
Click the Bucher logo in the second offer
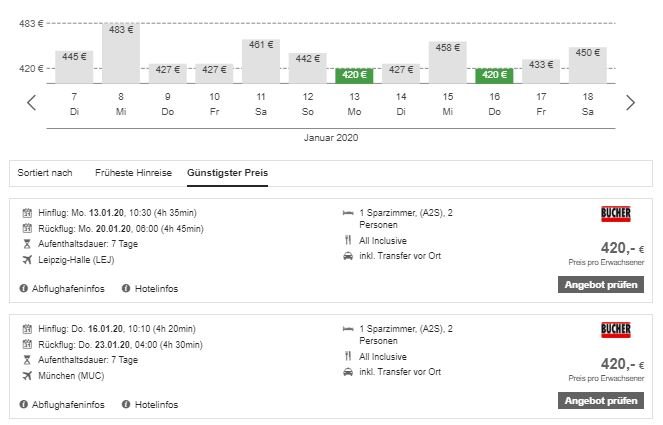point(616,329)
